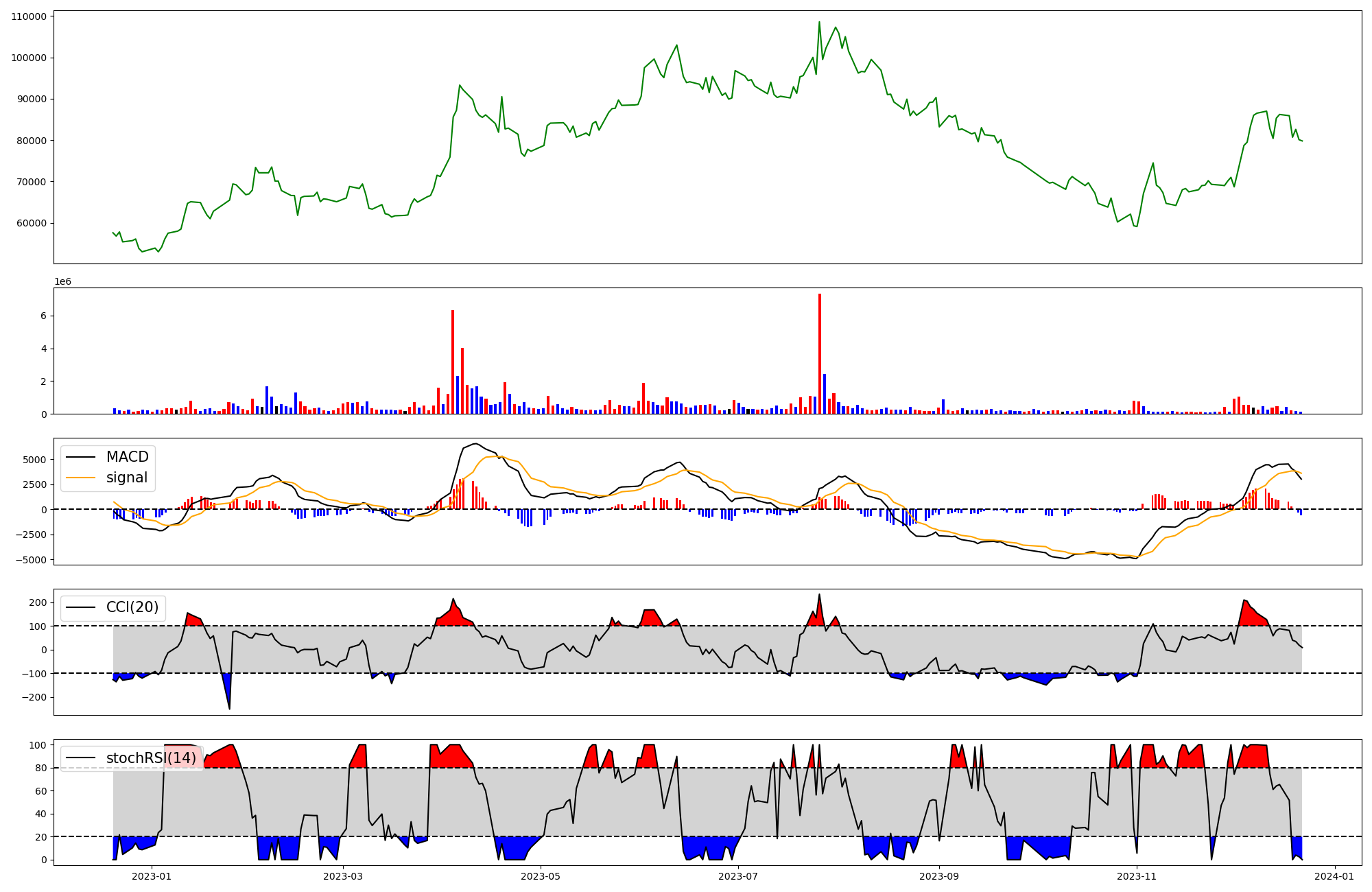Click the 2024-01 x-axis tick label
This screenshot has width=1372, height=892.
(x=1334, y=876)
